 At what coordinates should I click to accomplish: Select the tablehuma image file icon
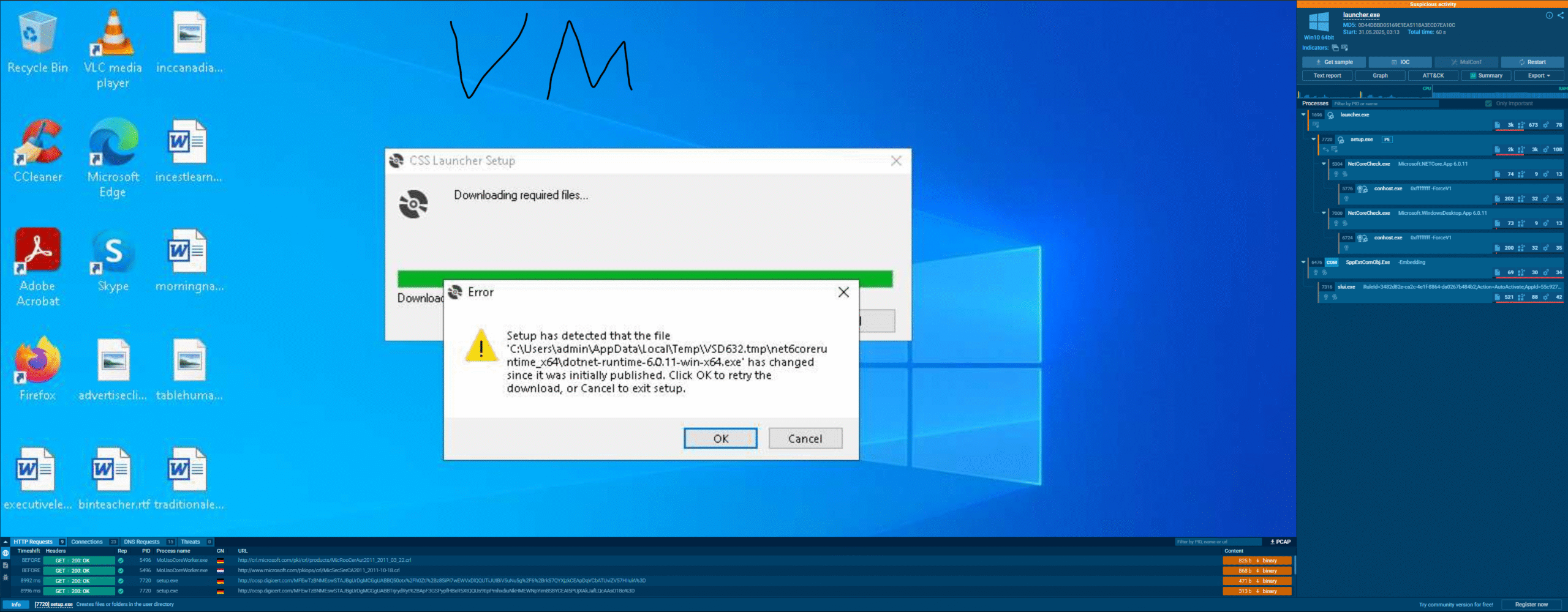pyautogui.click(x=188, y=369)
